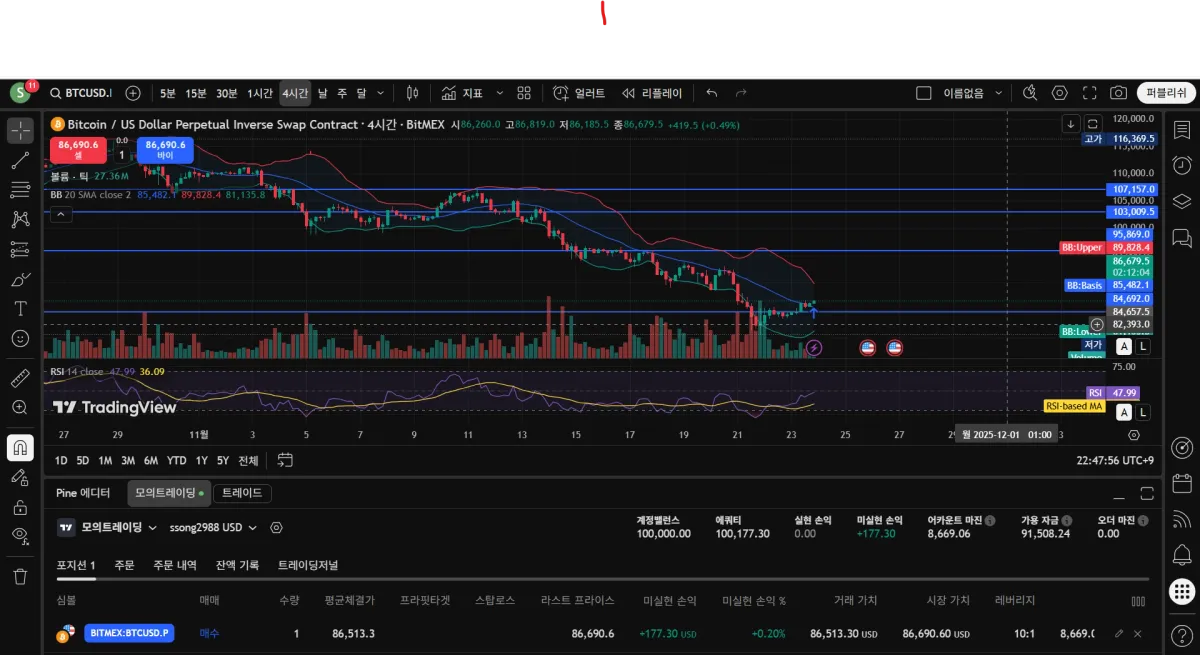Click the red 셀 sell button
This screenshot has height=655, width=1200.
coord(78,150)
